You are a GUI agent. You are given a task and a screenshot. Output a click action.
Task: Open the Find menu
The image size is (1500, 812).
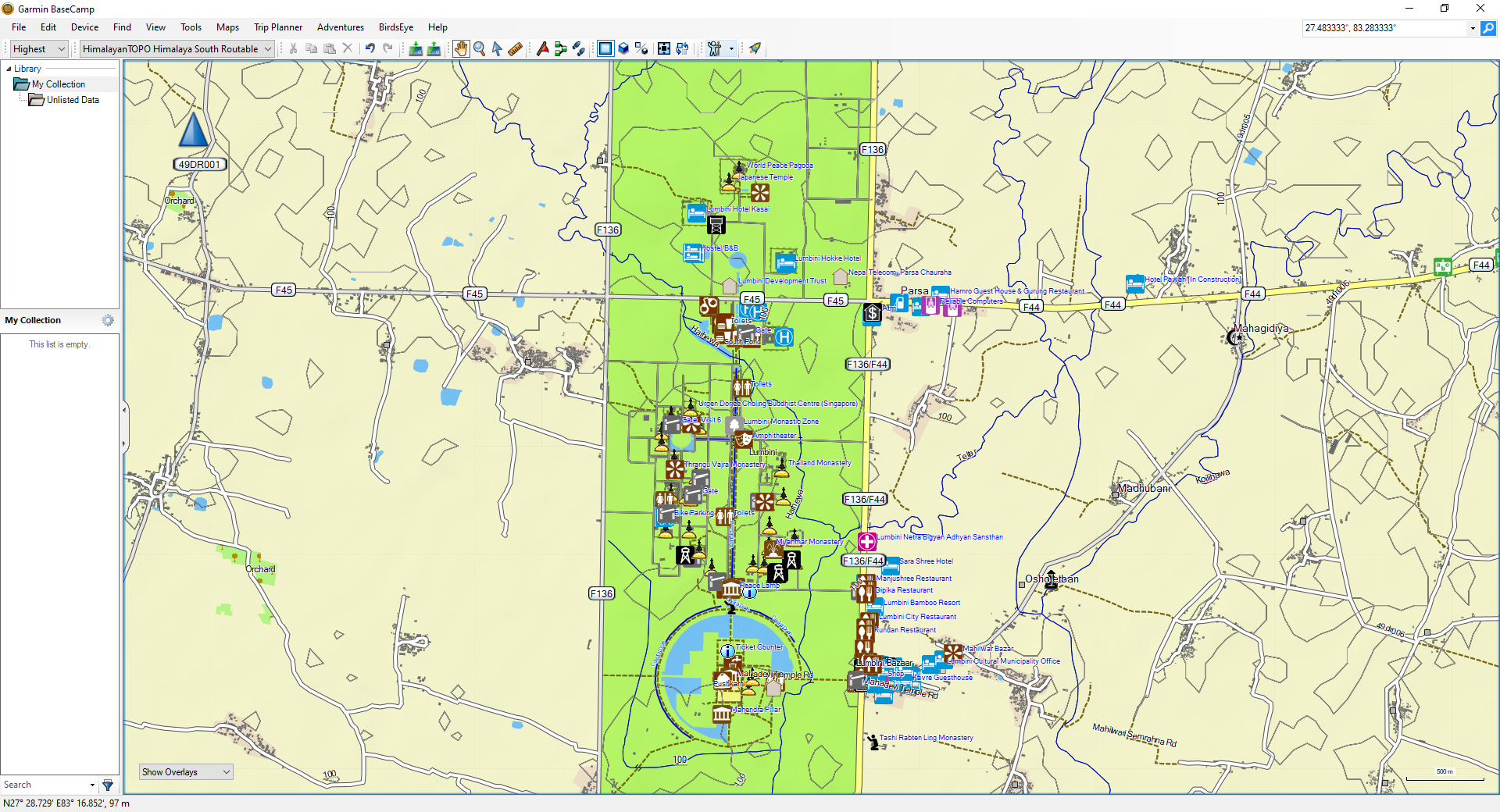tap(122, 27)
